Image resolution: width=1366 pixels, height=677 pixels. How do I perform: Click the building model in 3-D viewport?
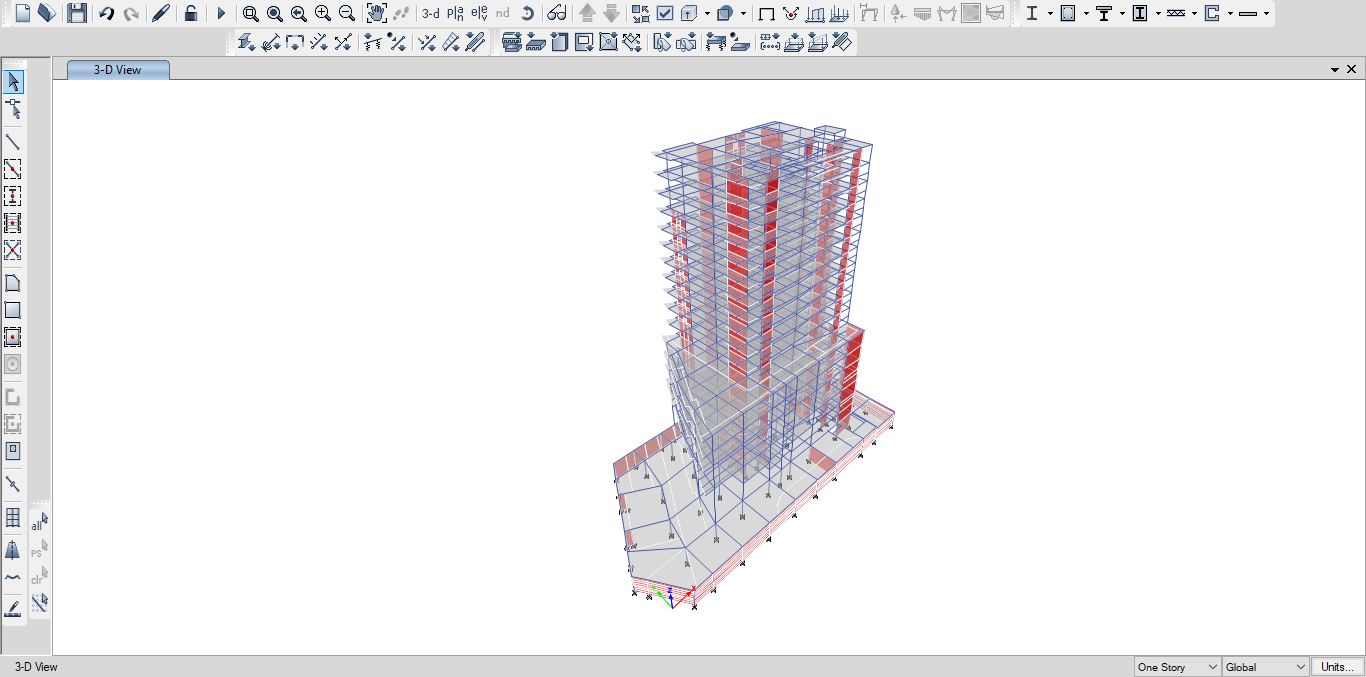755,366
